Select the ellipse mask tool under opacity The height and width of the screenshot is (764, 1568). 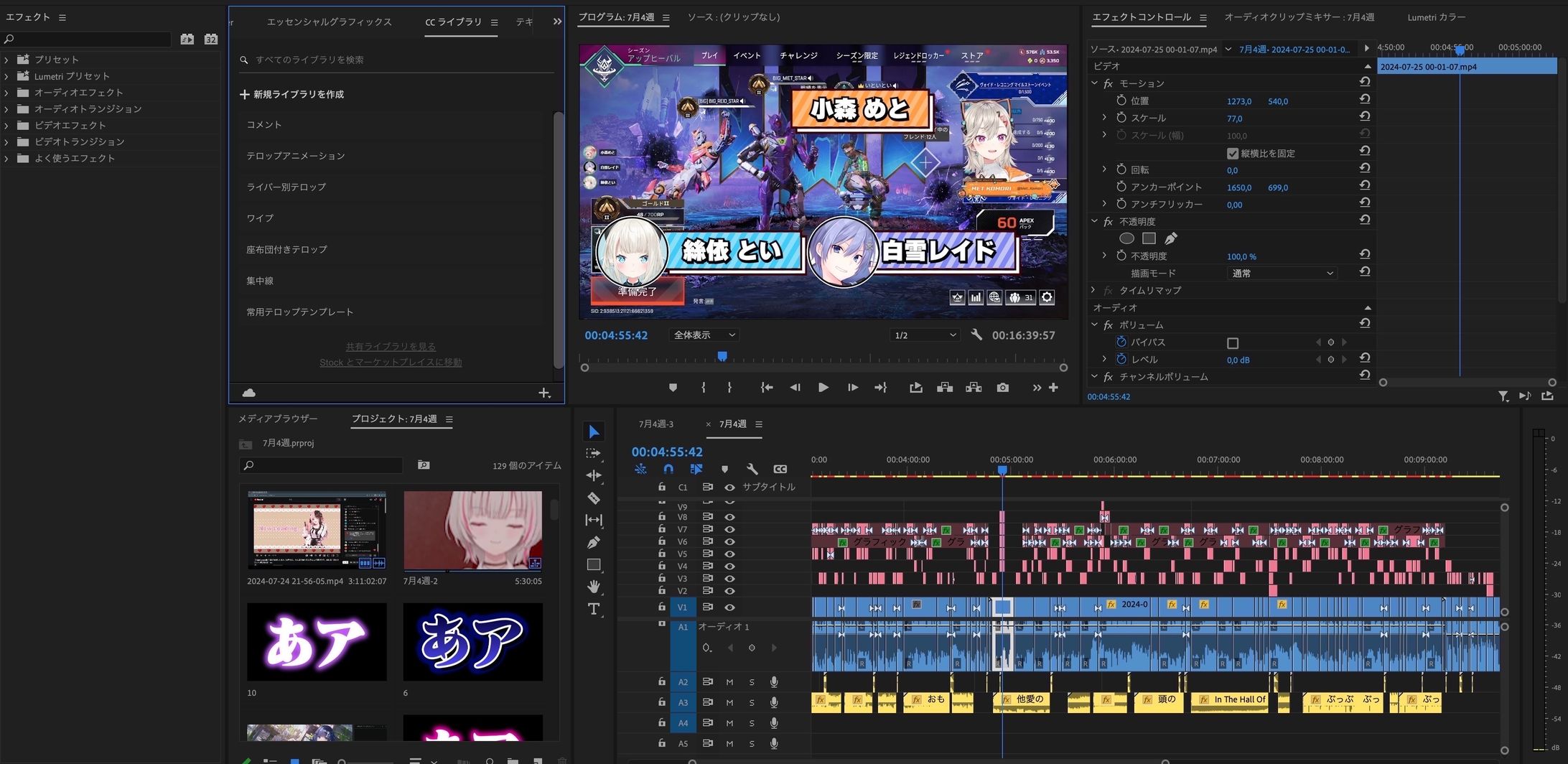click(x=1127, y=238)
